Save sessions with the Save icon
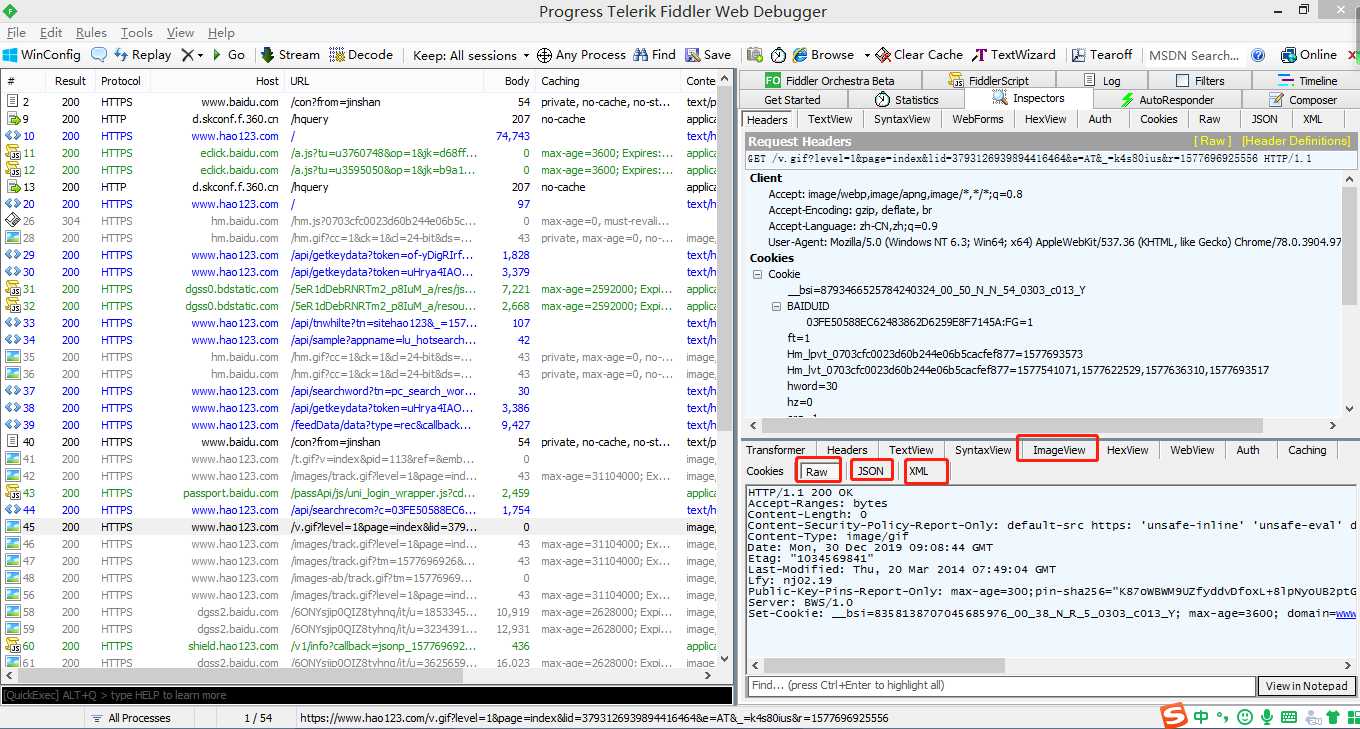Image resolution: width=1360 pixels, height=729 pixels. click(708, 55)
